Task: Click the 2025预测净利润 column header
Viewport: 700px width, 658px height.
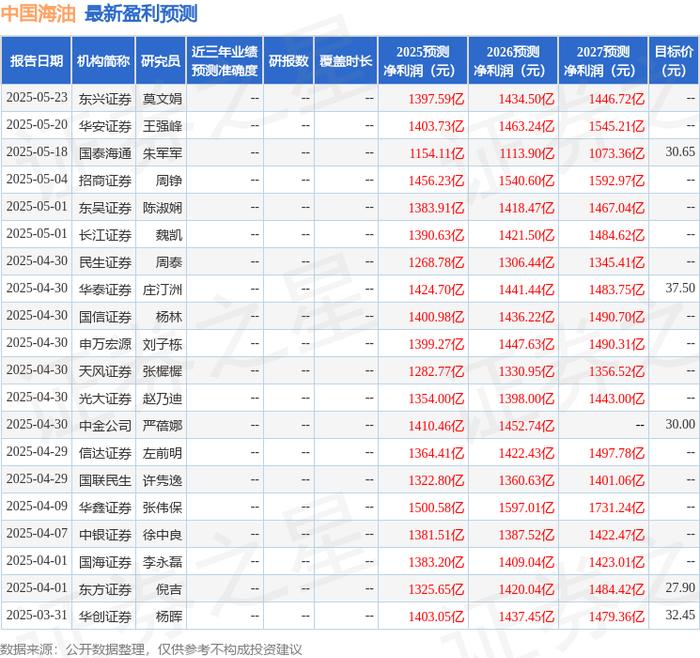Action: tap(423, 61)
